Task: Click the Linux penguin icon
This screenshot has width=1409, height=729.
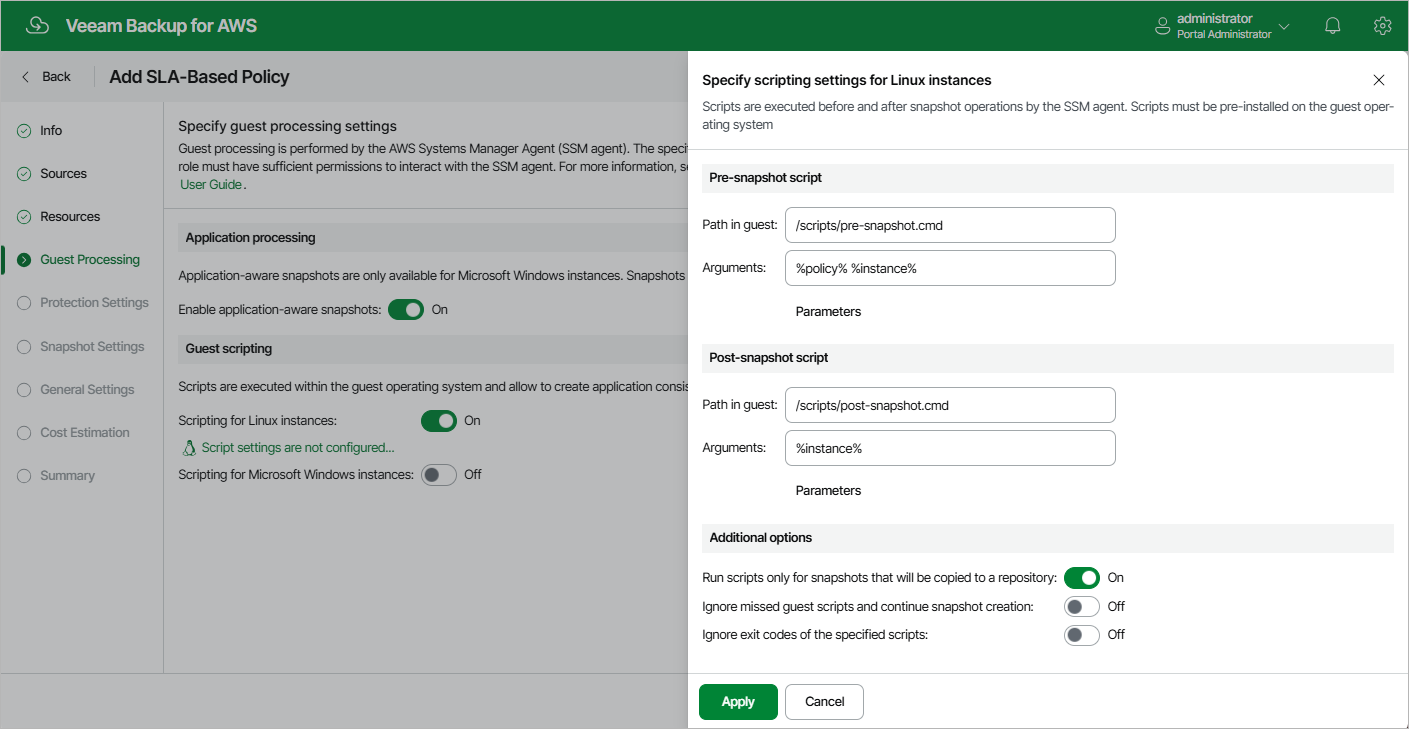Action: click(188, 448)
